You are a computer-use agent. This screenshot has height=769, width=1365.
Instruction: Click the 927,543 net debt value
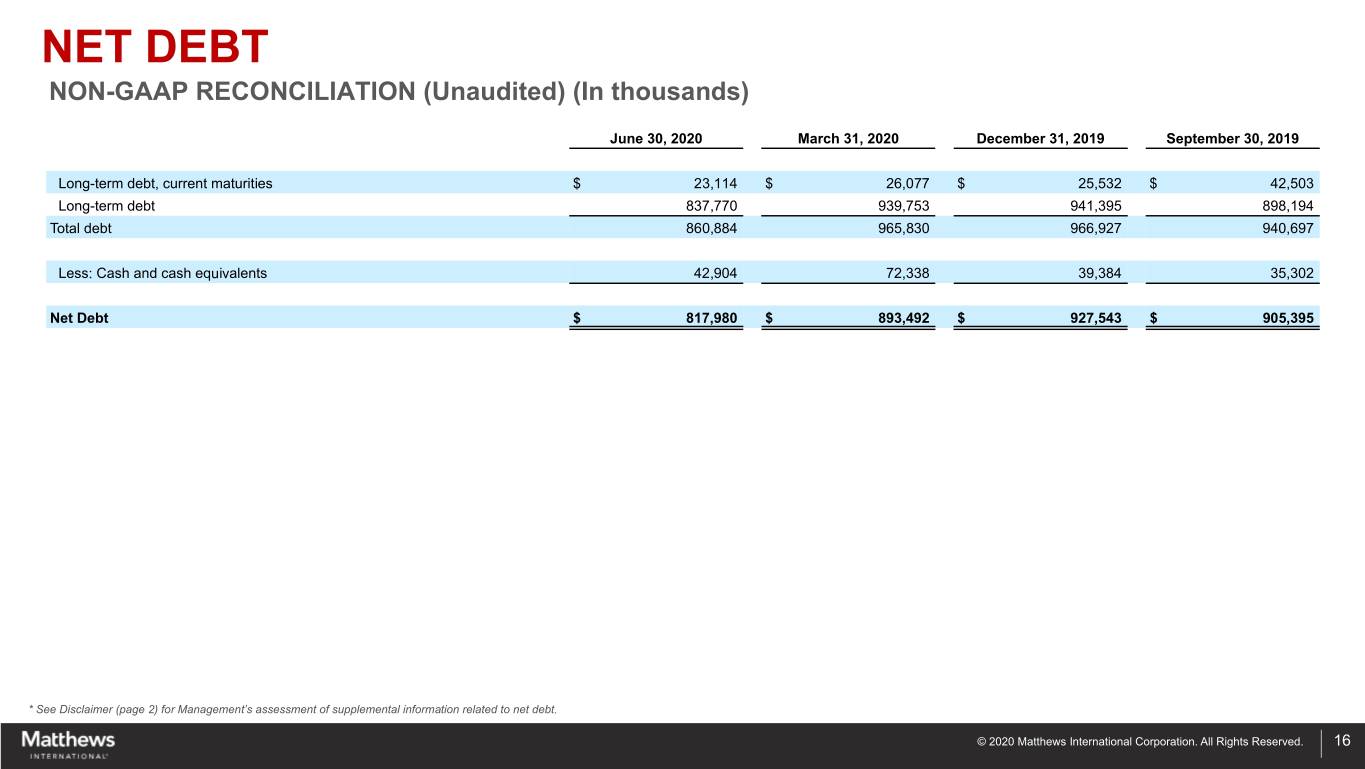1091,318
